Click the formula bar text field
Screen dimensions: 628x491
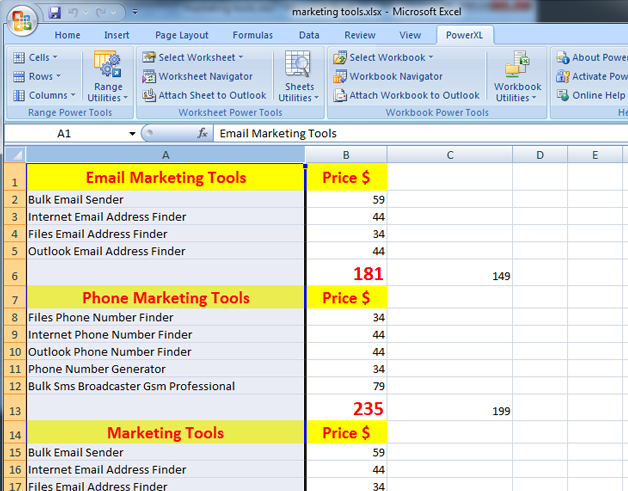click(421, 133)
